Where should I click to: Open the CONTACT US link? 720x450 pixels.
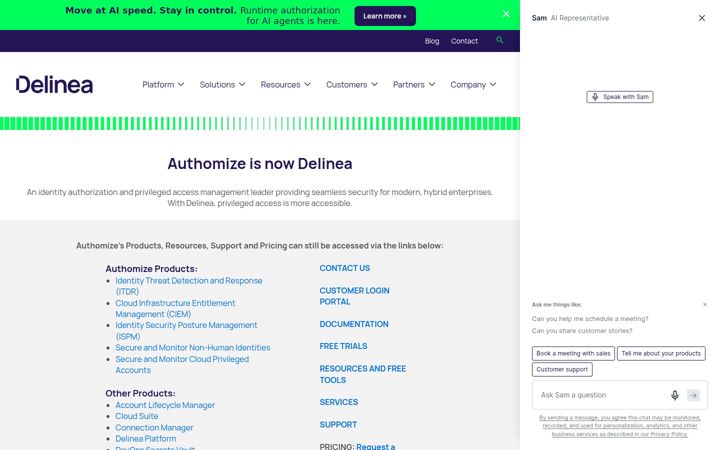click(345, 268)
